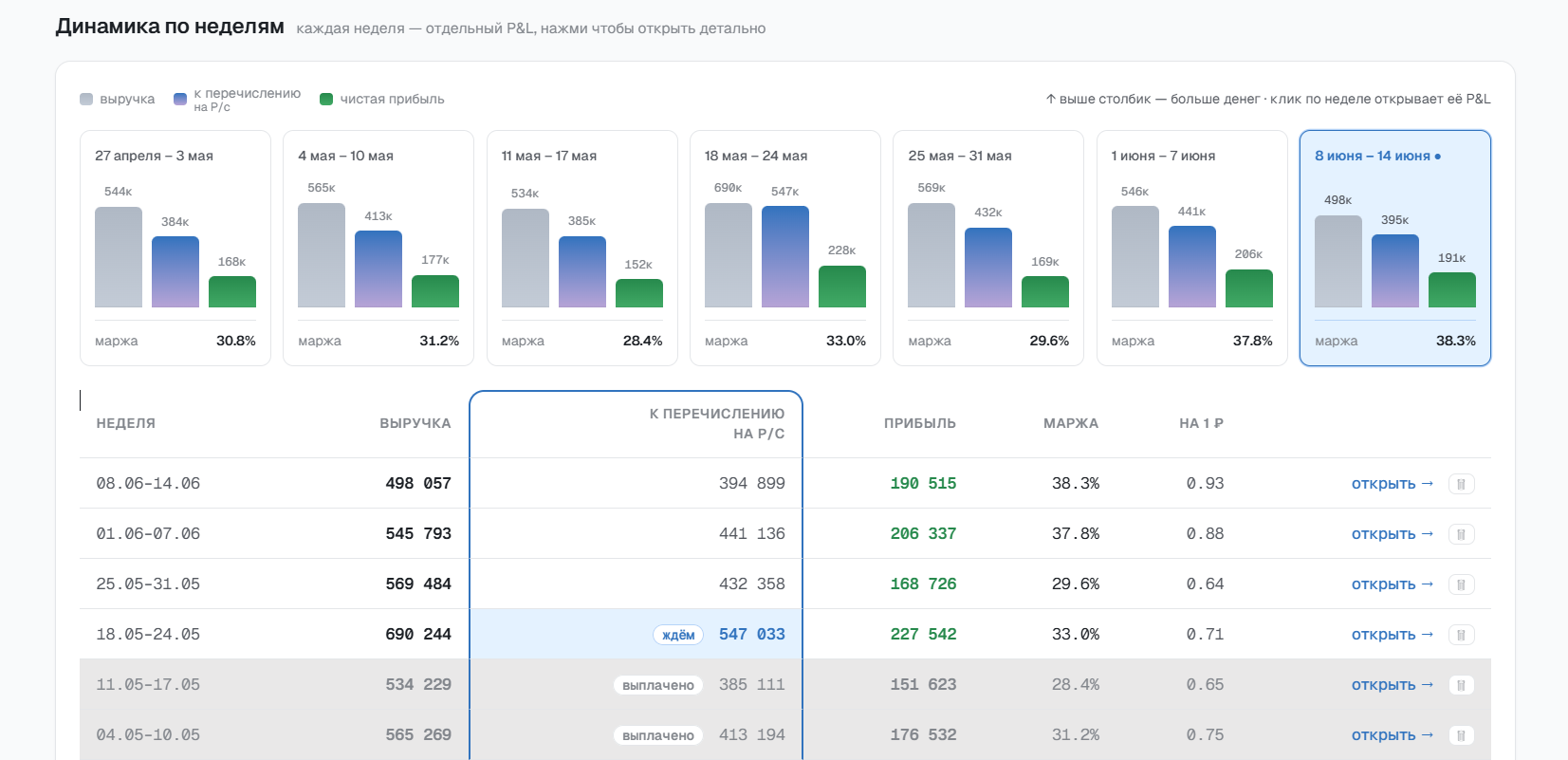This screenshot has height=760, width=1568.
Task: Click the НА 1 ₽ column header
Action: click(1202, 423)
